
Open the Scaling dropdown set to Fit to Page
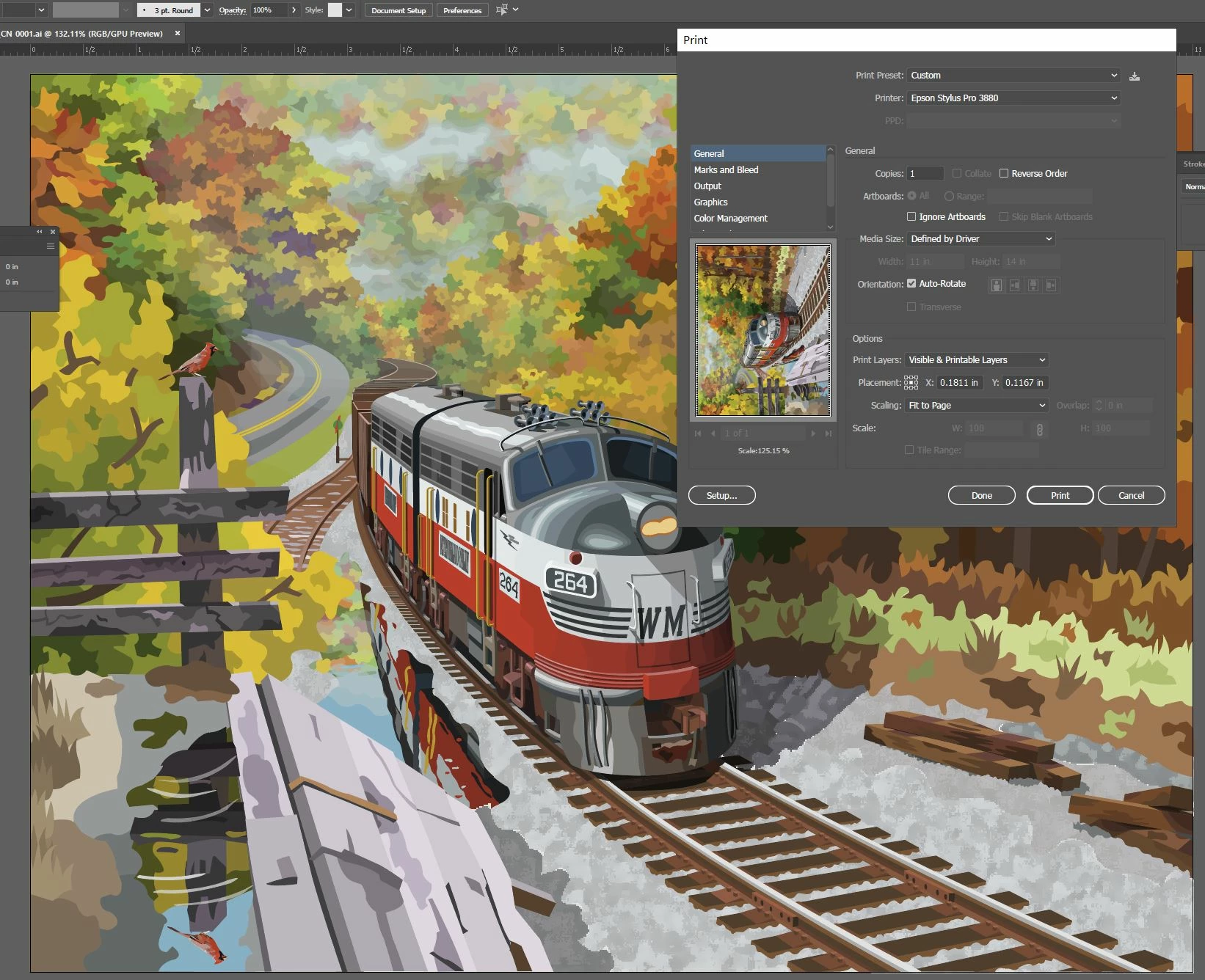(976, 405)
